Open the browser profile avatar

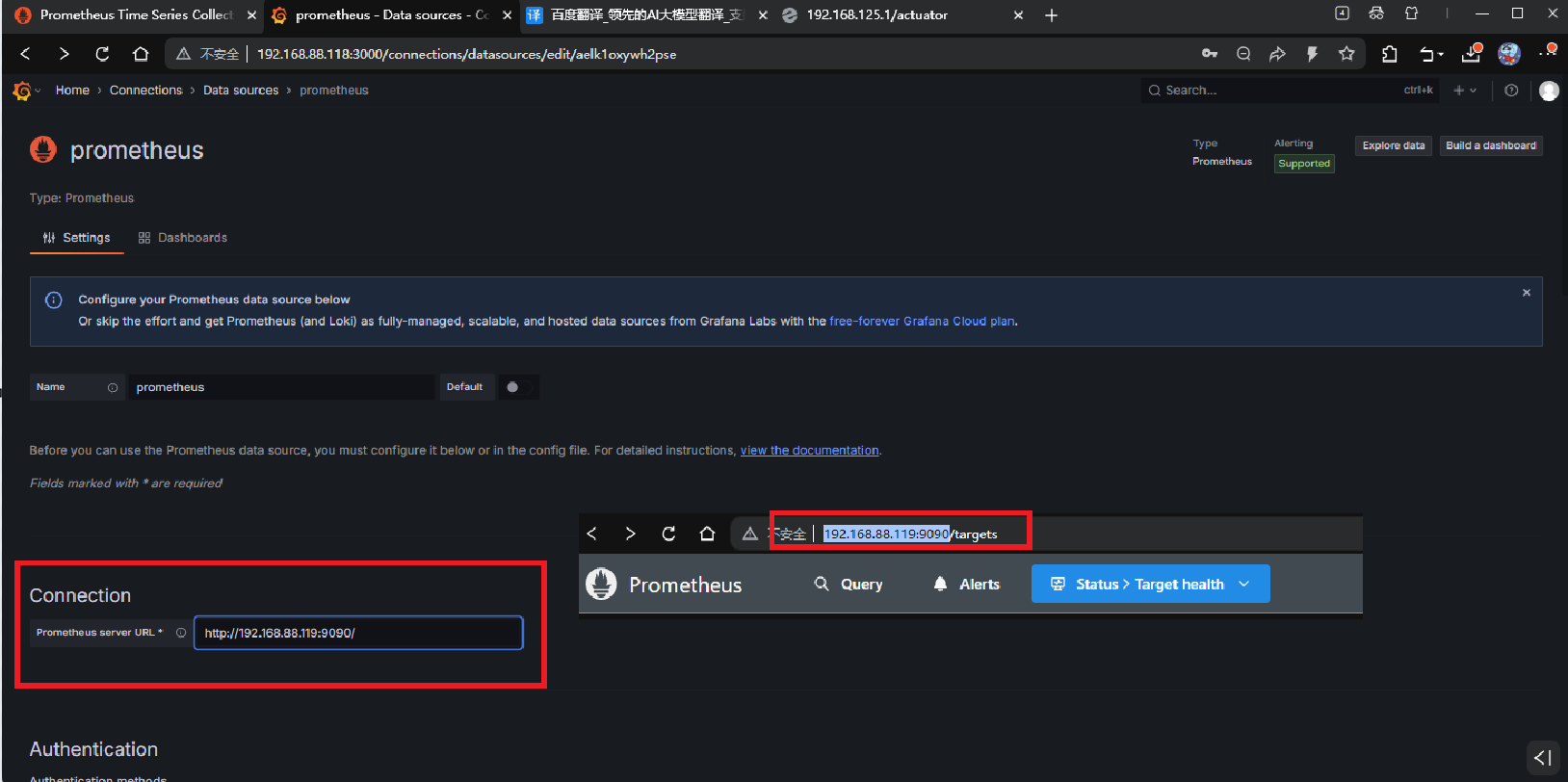click(1509, 54)
